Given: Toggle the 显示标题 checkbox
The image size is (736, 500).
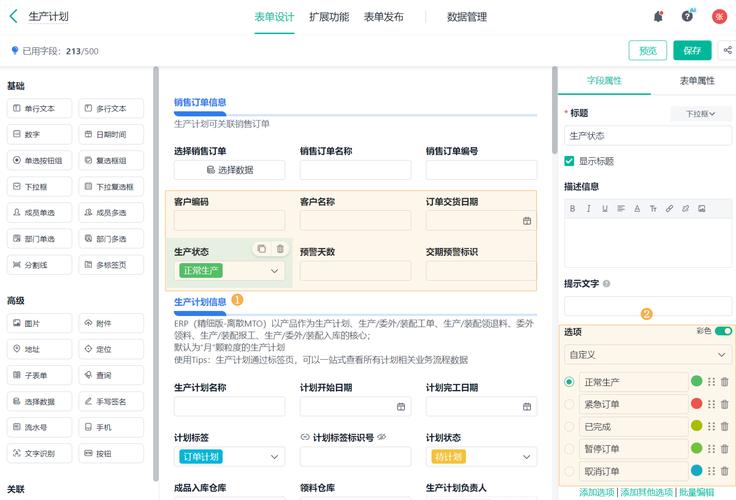Looking at the screenshot, I should click(569, 161).
